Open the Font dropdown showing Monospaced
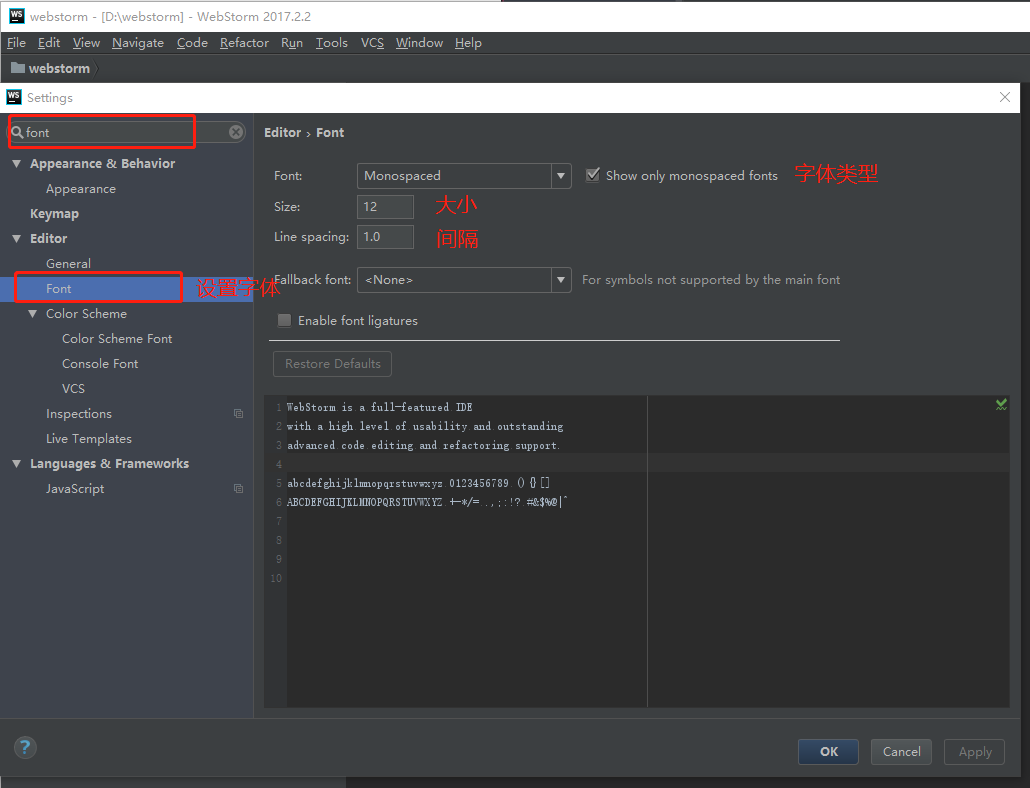The width and height of the screenshot is (1030, 788). [x=560, y=175]
